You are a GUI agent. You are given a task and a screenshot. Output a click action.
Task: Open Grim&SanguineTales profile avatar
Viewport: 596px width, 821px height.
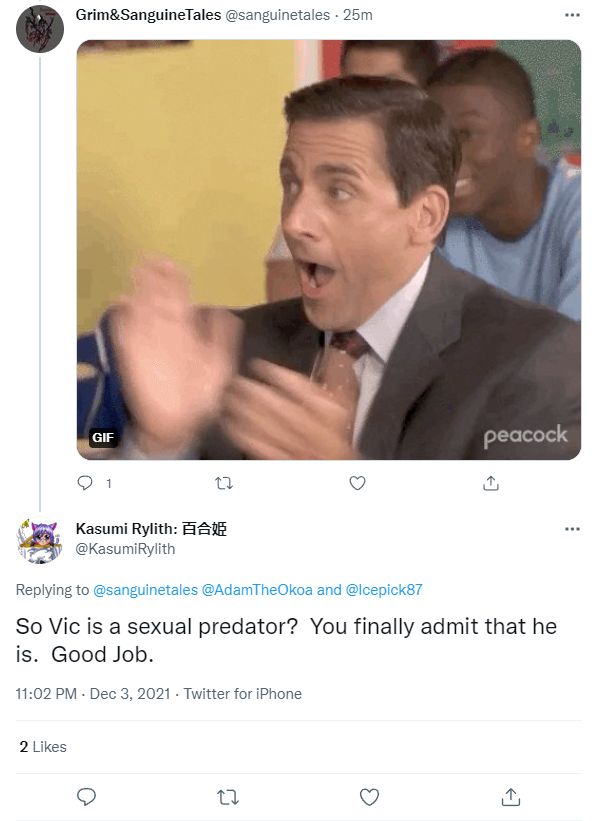(40, 29)
